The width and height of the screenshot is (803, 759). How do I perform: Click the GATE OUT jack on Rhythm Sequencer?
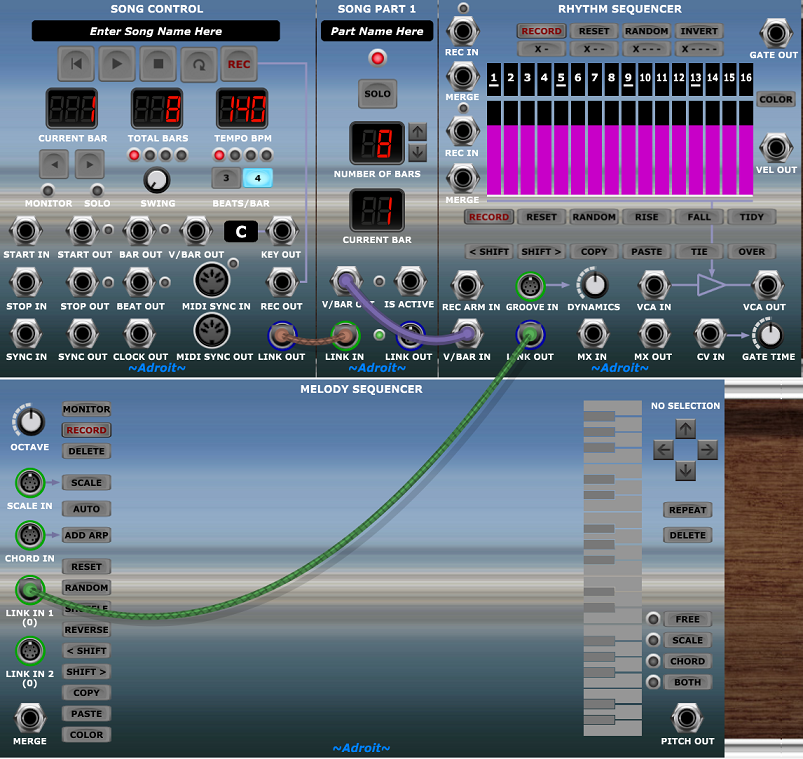pyautogui.click(x=776, y=33)
